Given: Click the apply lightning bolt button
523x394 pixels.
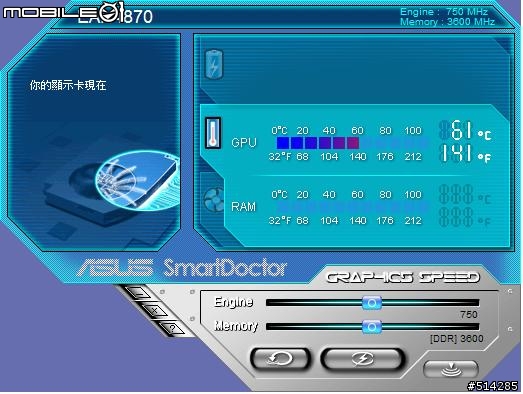Looking at the screenshot, I should [x=363, y=359].
